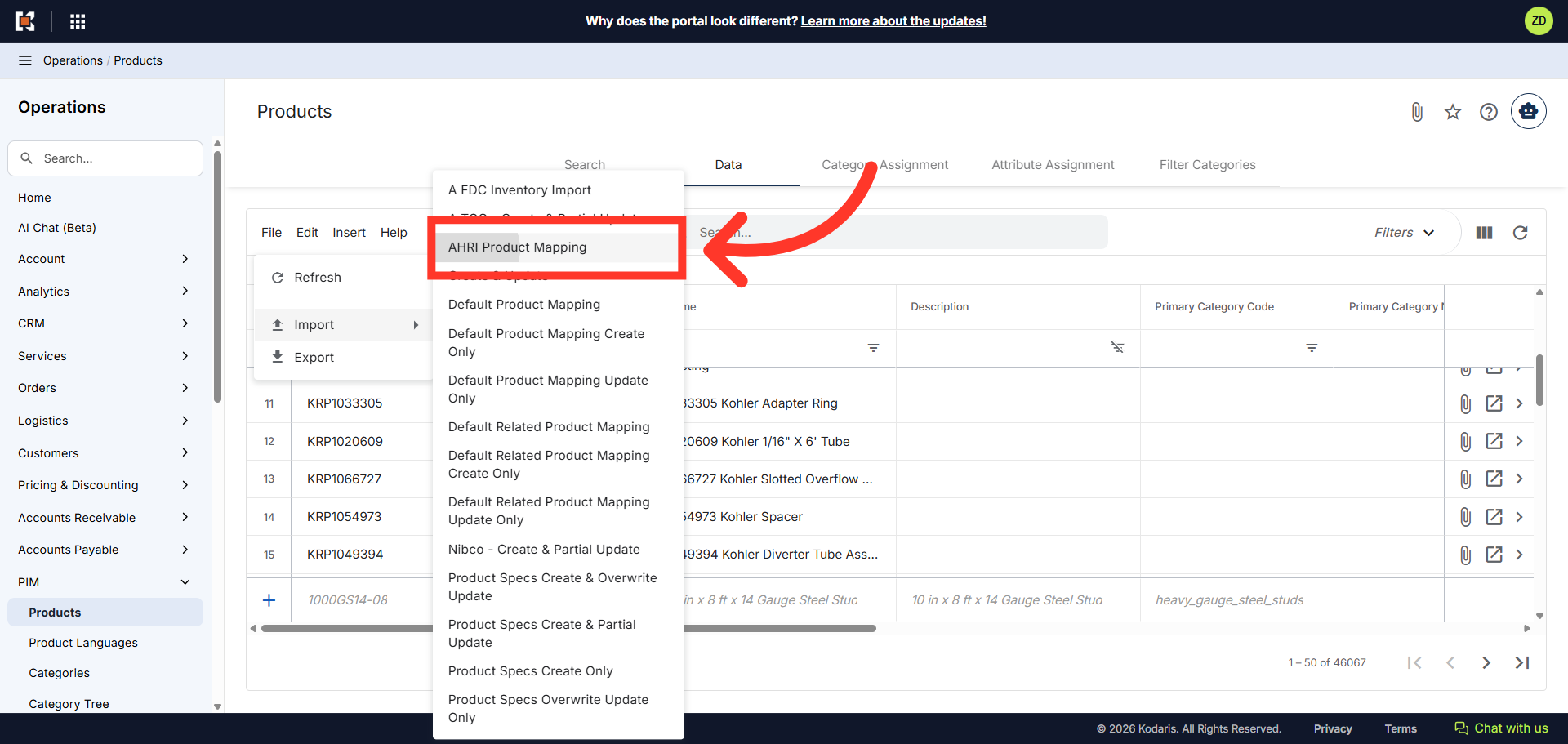Open AI Chat (Beta) sidebar item
This screenshot has width=1568, height=744.
(x=57, y=228)
